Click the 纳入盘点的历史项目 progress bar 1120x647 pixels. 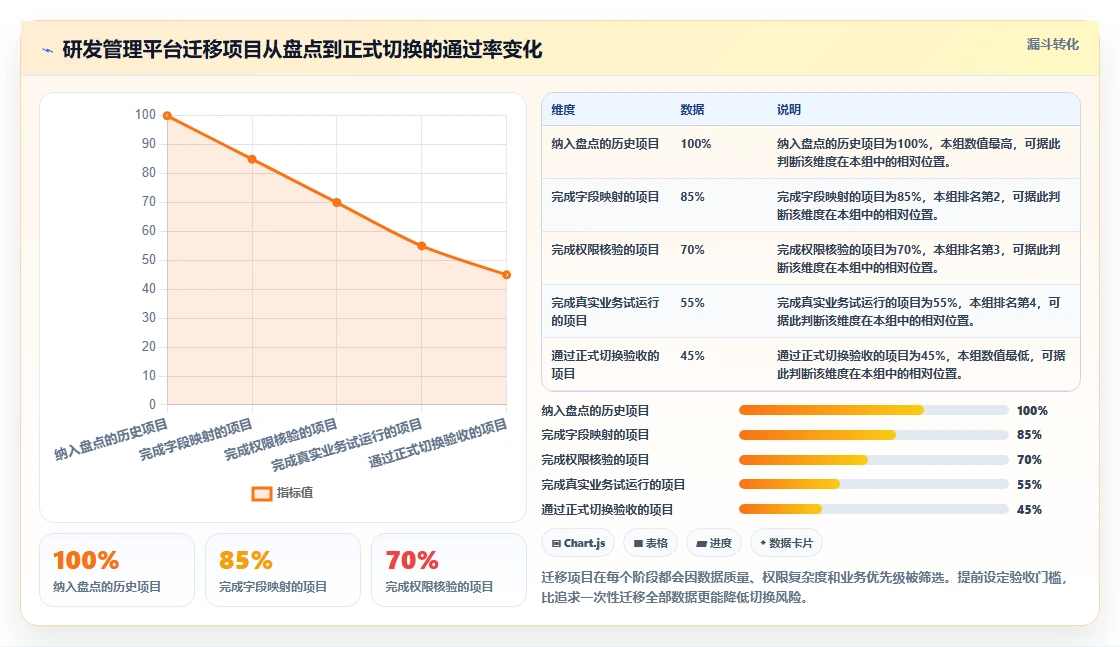[x=873, y=411]
